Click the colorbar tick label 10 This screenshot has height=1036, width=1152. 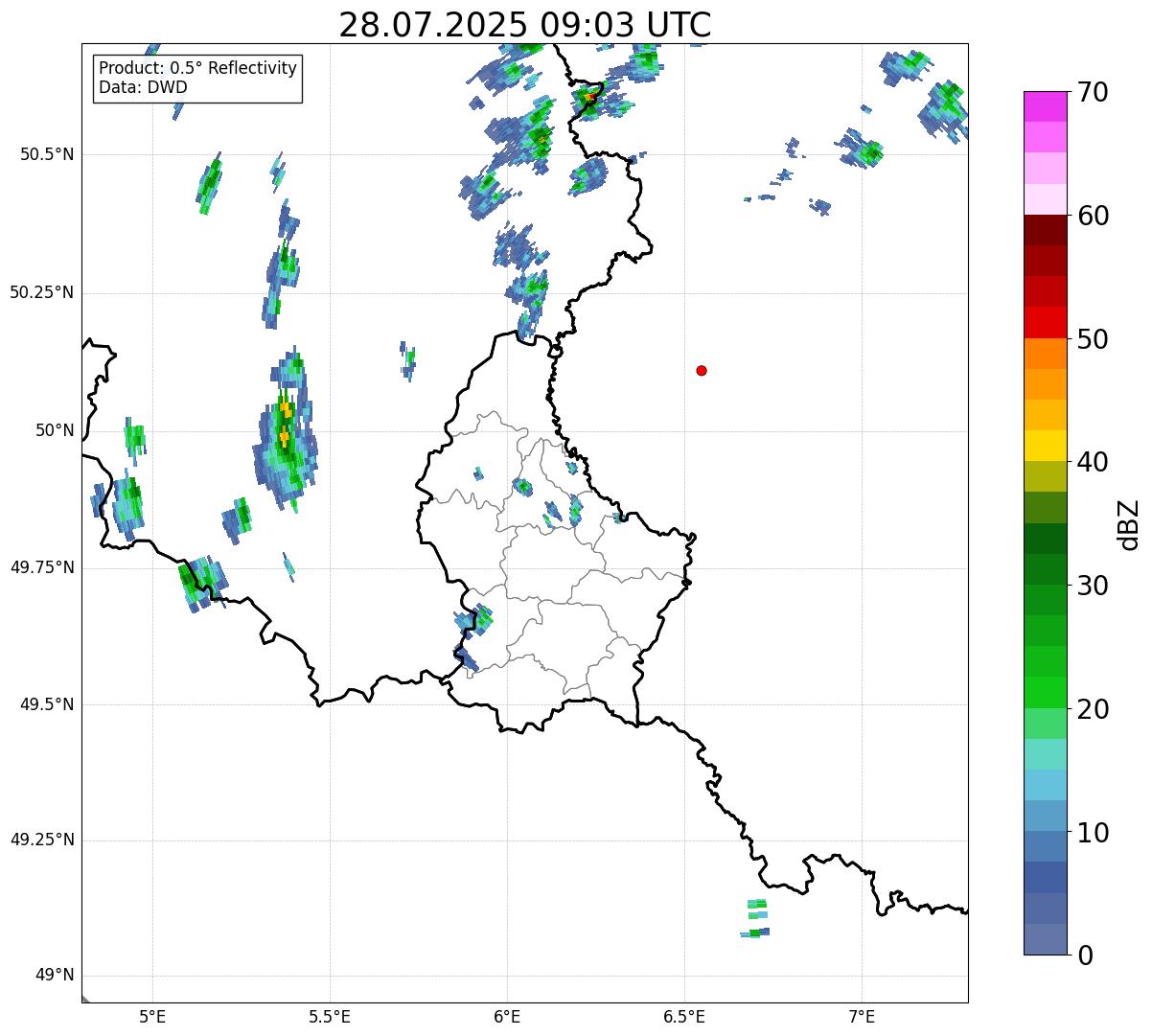(1092, 832)
